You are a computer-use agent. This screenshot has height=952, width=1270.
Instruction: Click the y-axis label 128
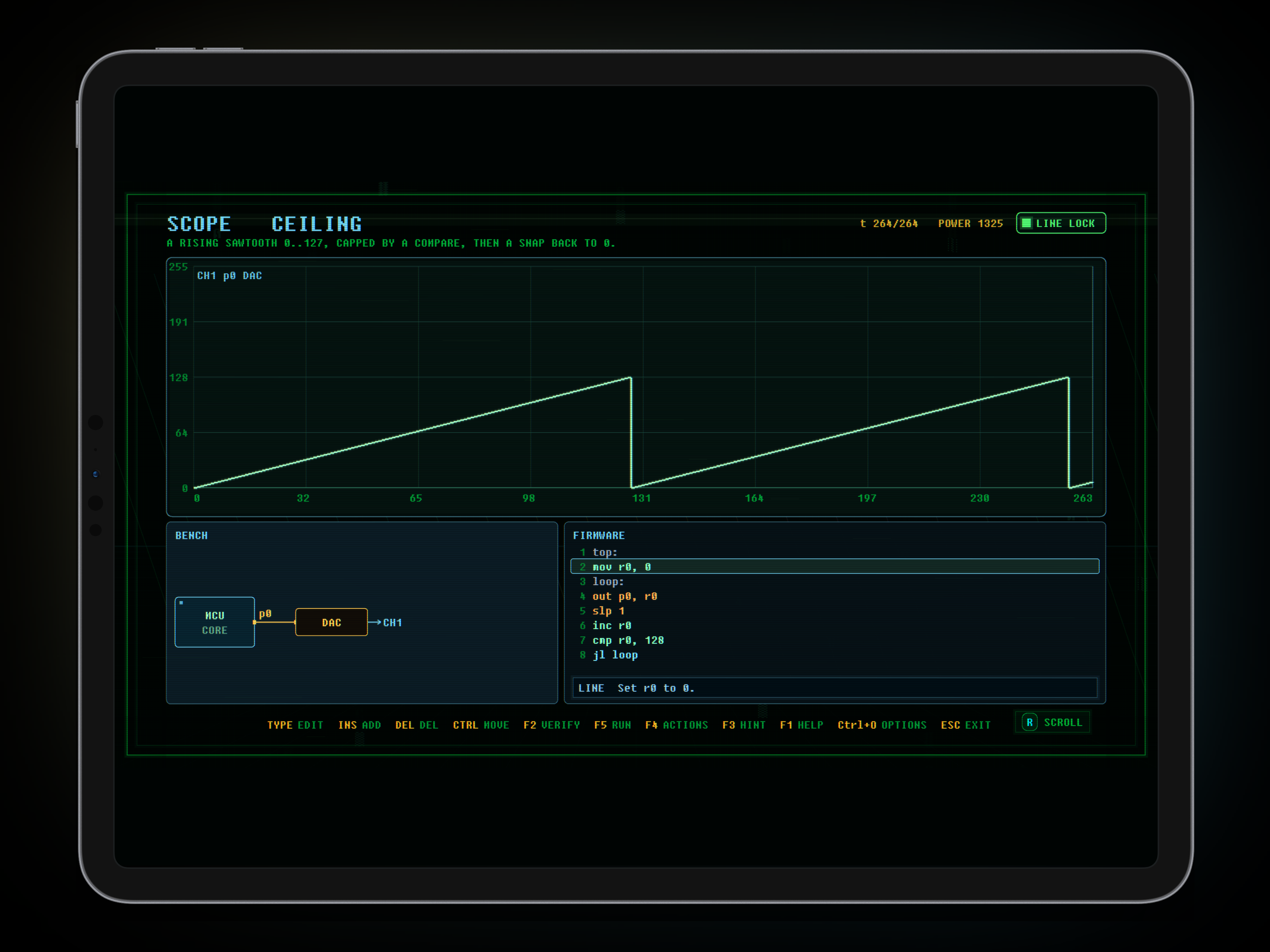point(179,377)
